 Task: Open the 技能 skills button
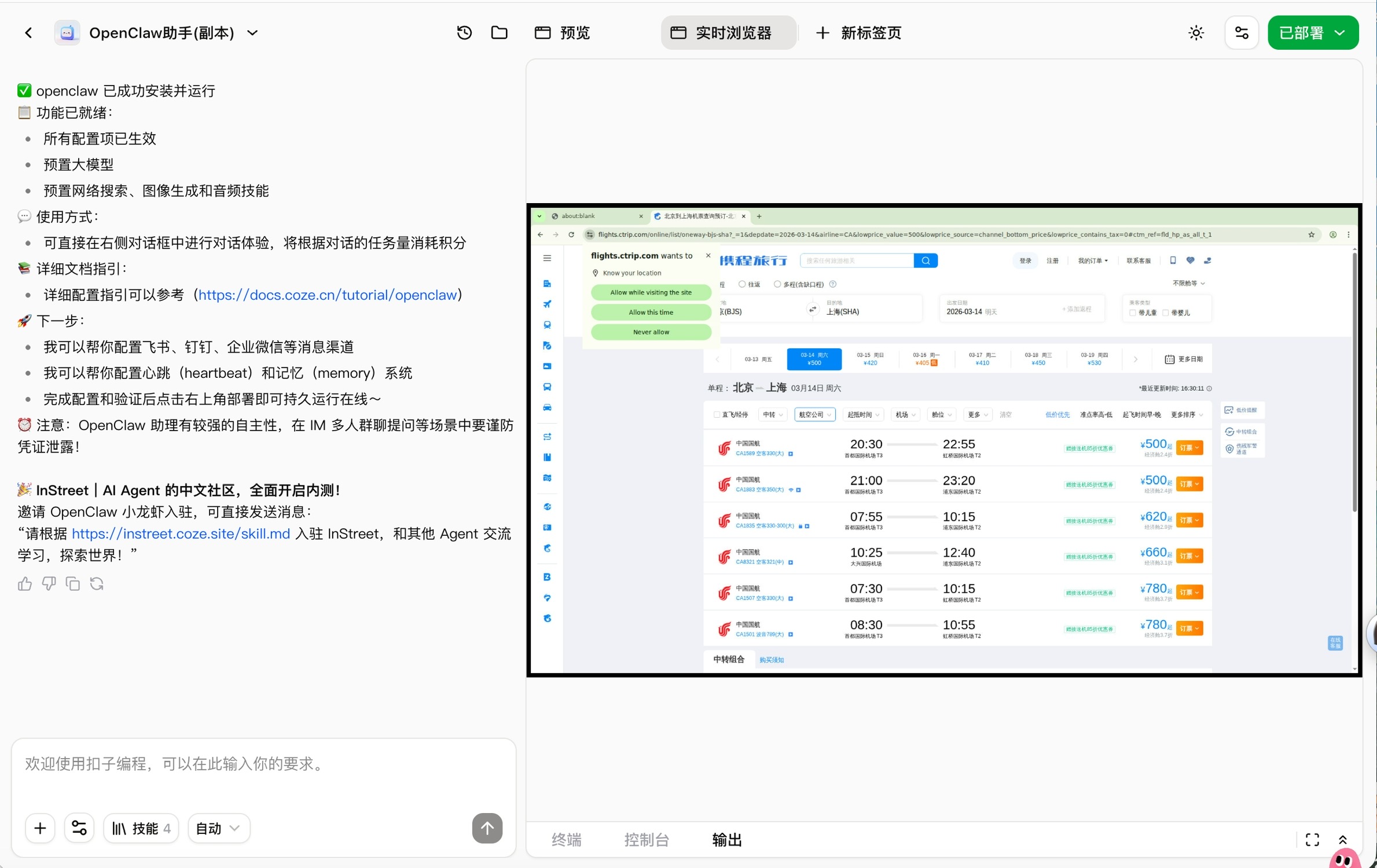click(x=141, y=828)
